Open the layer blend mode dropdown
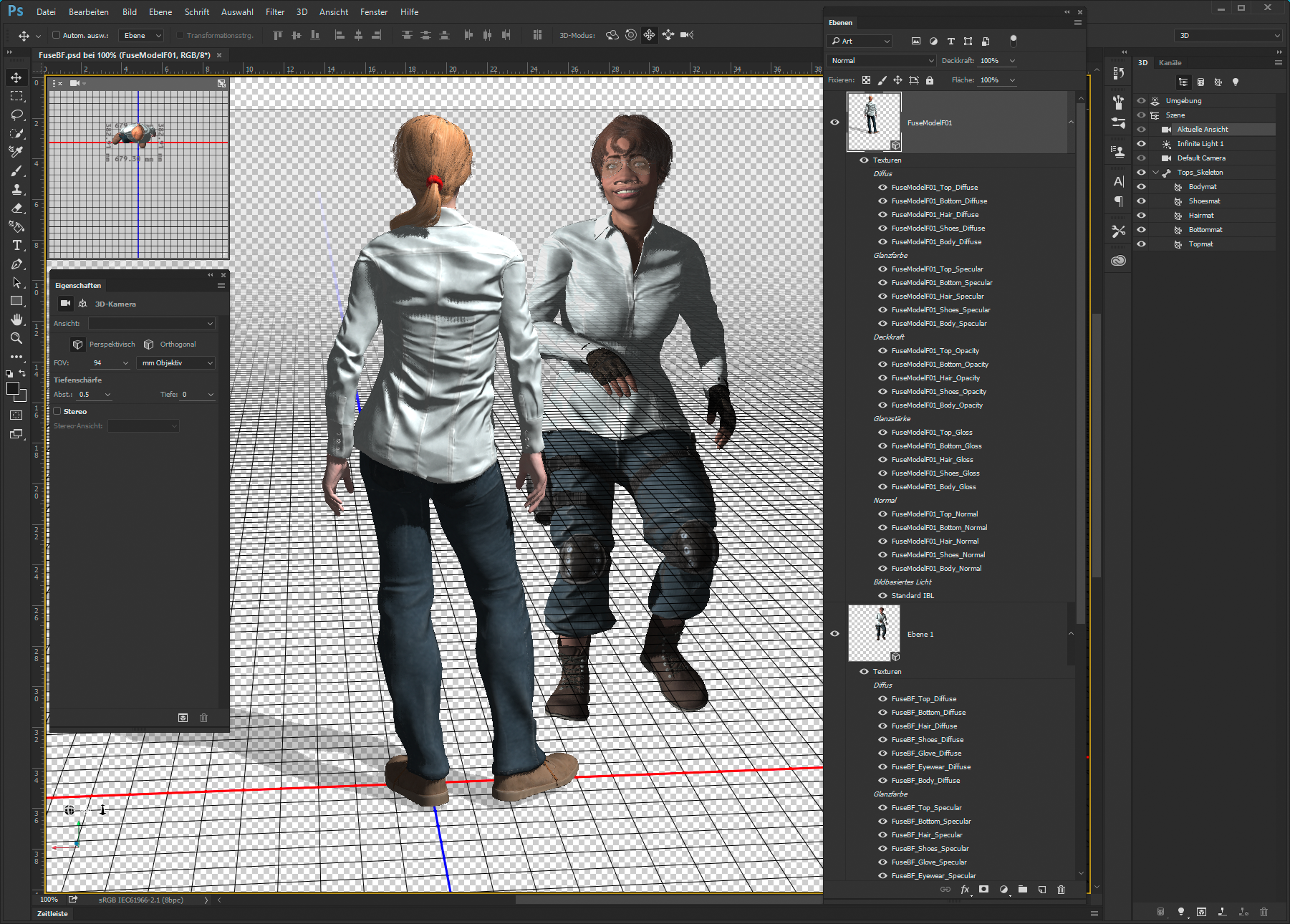 tap(880, 60)
